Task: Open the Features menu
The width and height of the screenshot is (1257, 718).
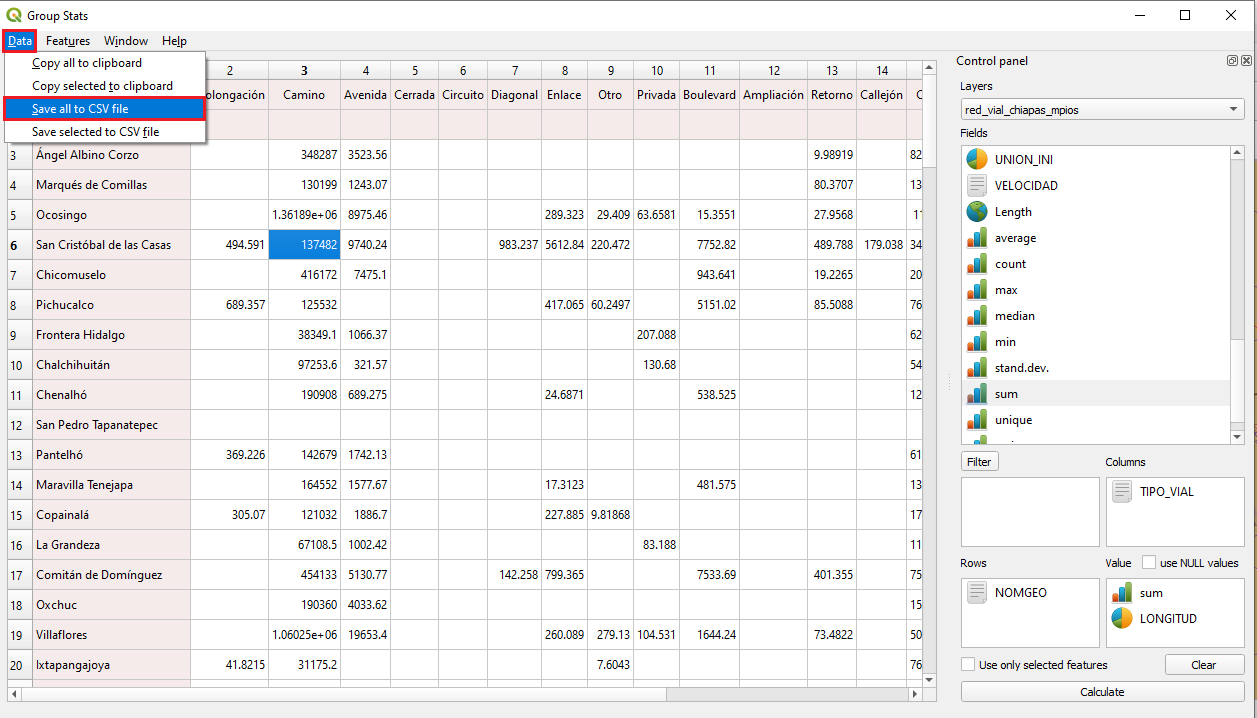Action: click(68, 41)
